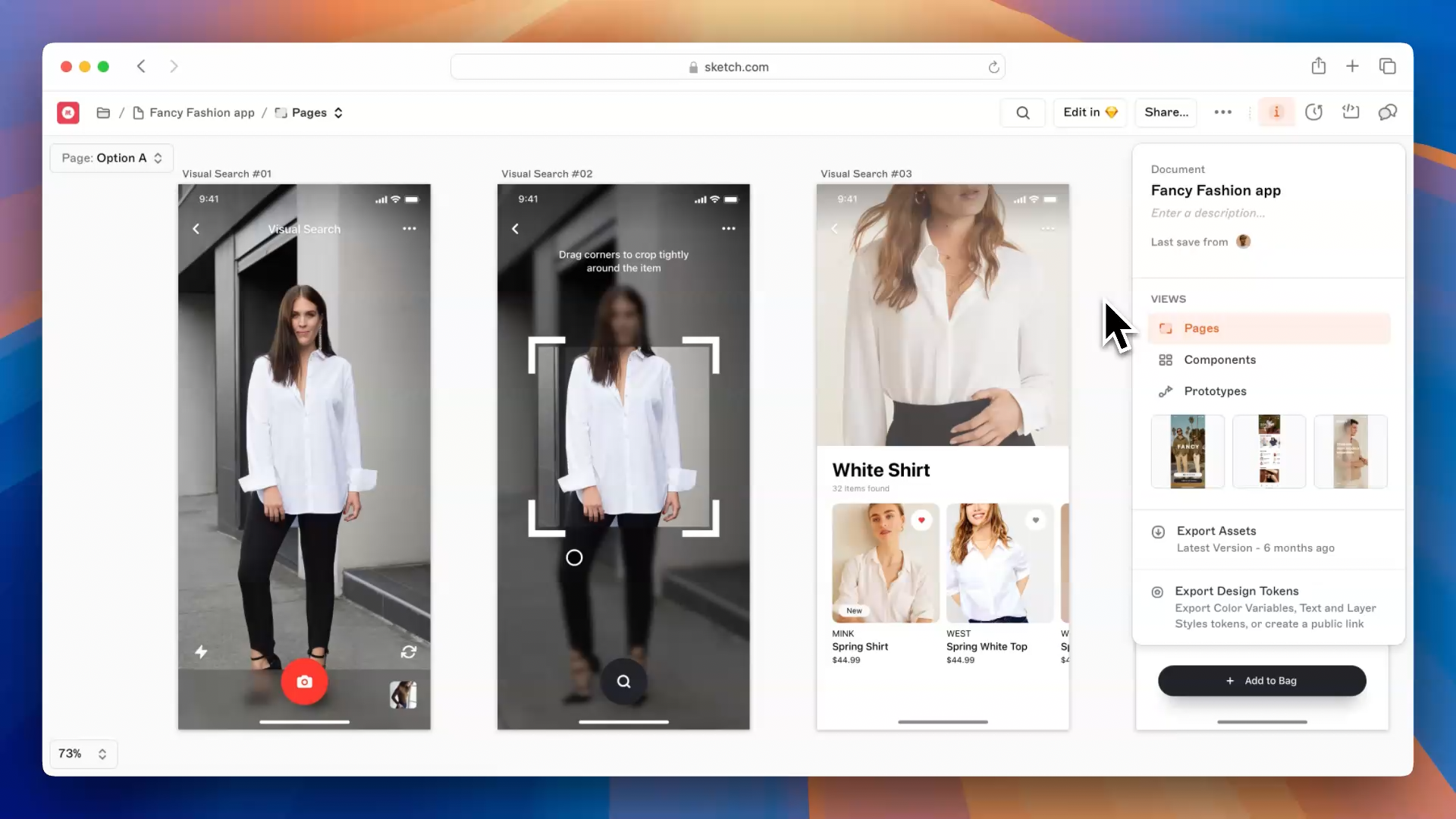Click the Sketch workspace logo icon
The width and height of the screenshot is (1456, 819).
(x=68, y=112)
